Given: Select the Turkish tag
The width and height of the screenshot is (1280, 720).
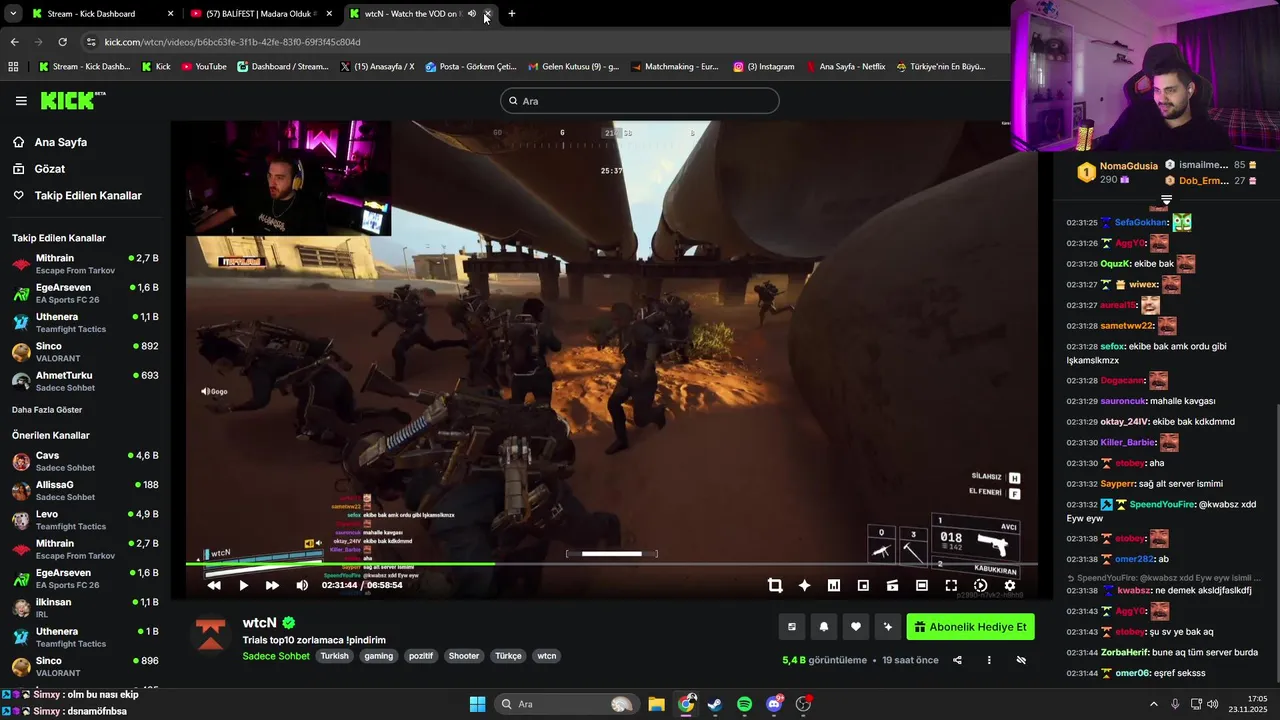Looking at the screenshot, I should pyautogui.click(x=334, y=656).
